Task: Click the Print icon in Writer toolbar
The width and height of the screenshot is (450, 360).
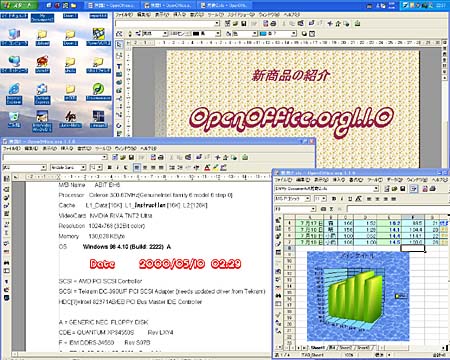Action: coord(161,157)
